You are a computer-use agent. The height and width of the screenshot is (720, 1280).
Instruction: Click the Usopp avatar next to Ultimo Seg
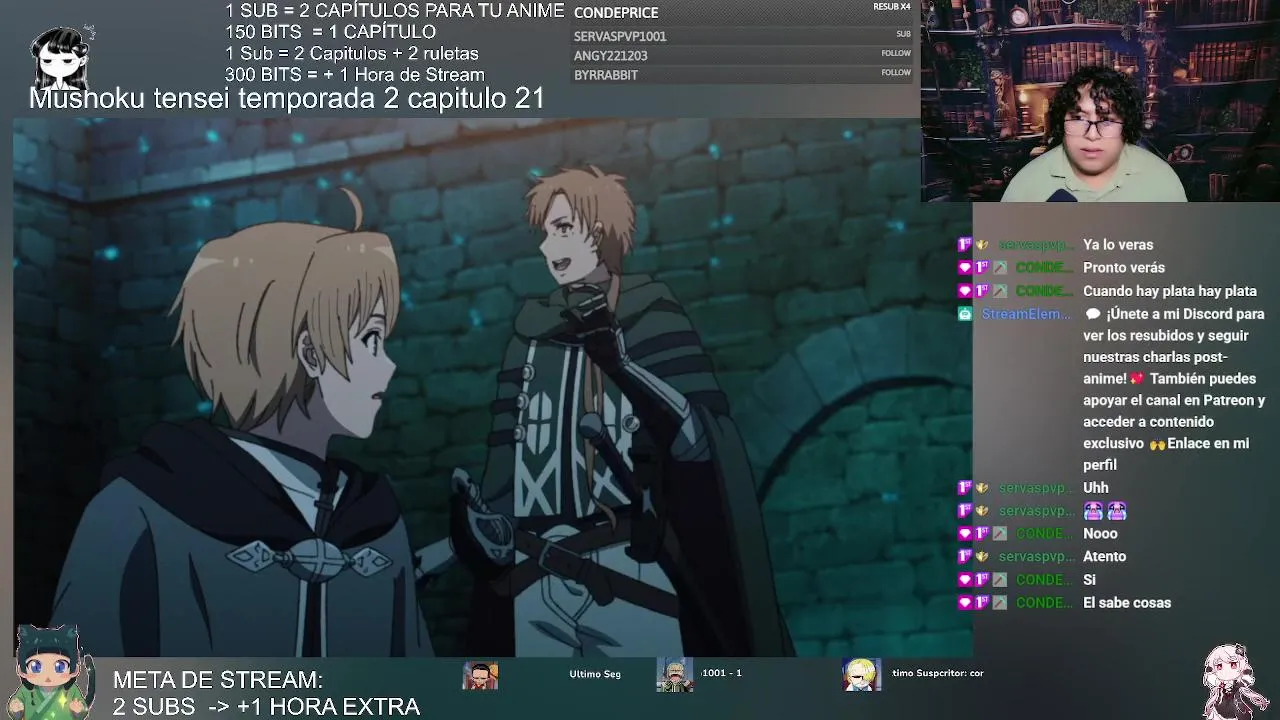coord(480,675)
